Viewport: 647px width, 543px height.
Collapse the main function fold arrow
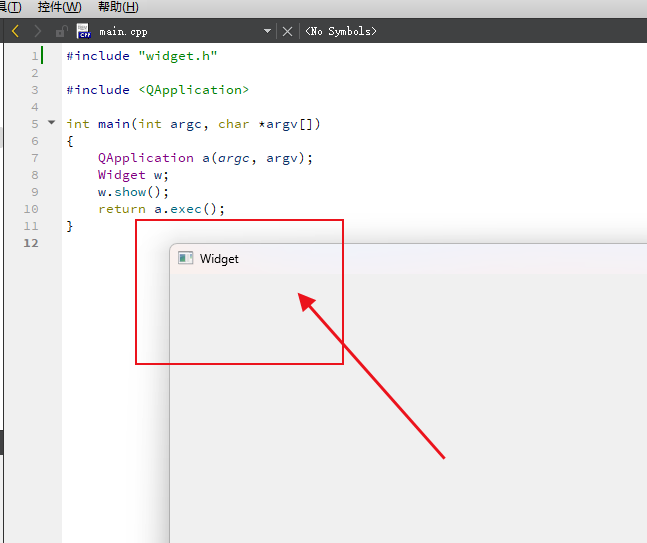coord(52,122)
